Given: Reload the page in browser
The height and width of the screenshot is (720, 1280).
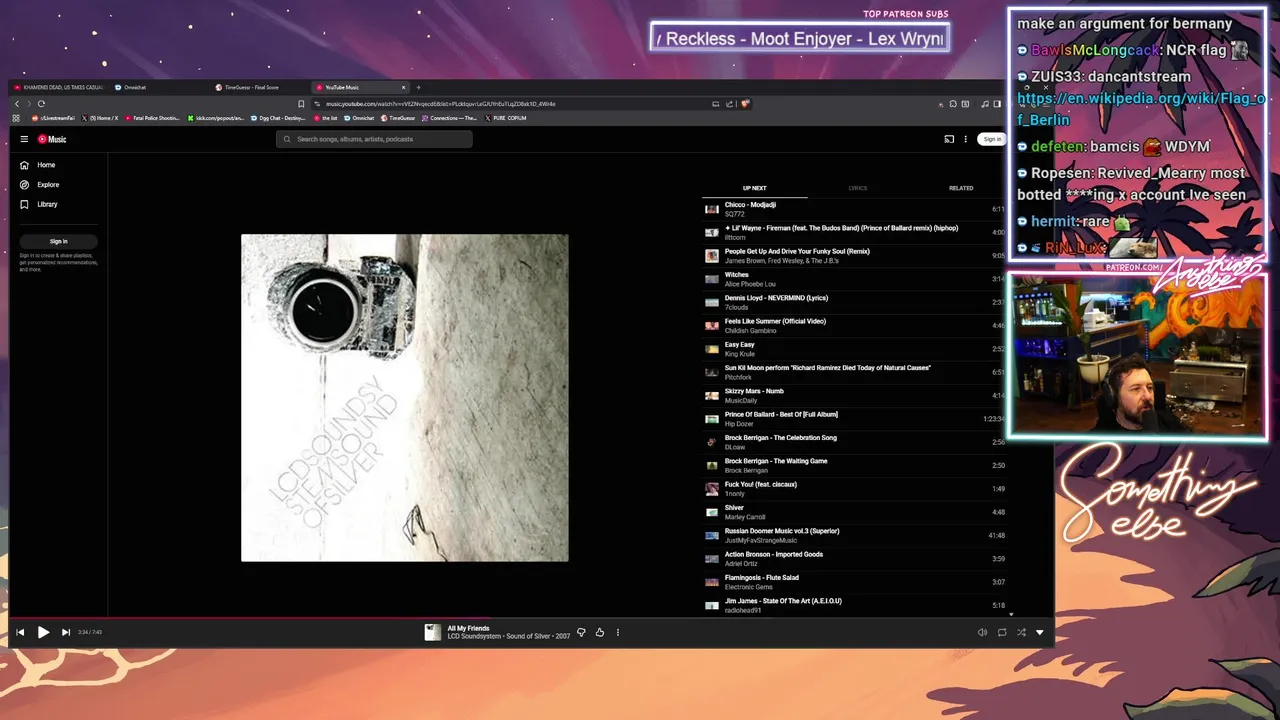Looking at the screenshot, I should tap(41, 104).
